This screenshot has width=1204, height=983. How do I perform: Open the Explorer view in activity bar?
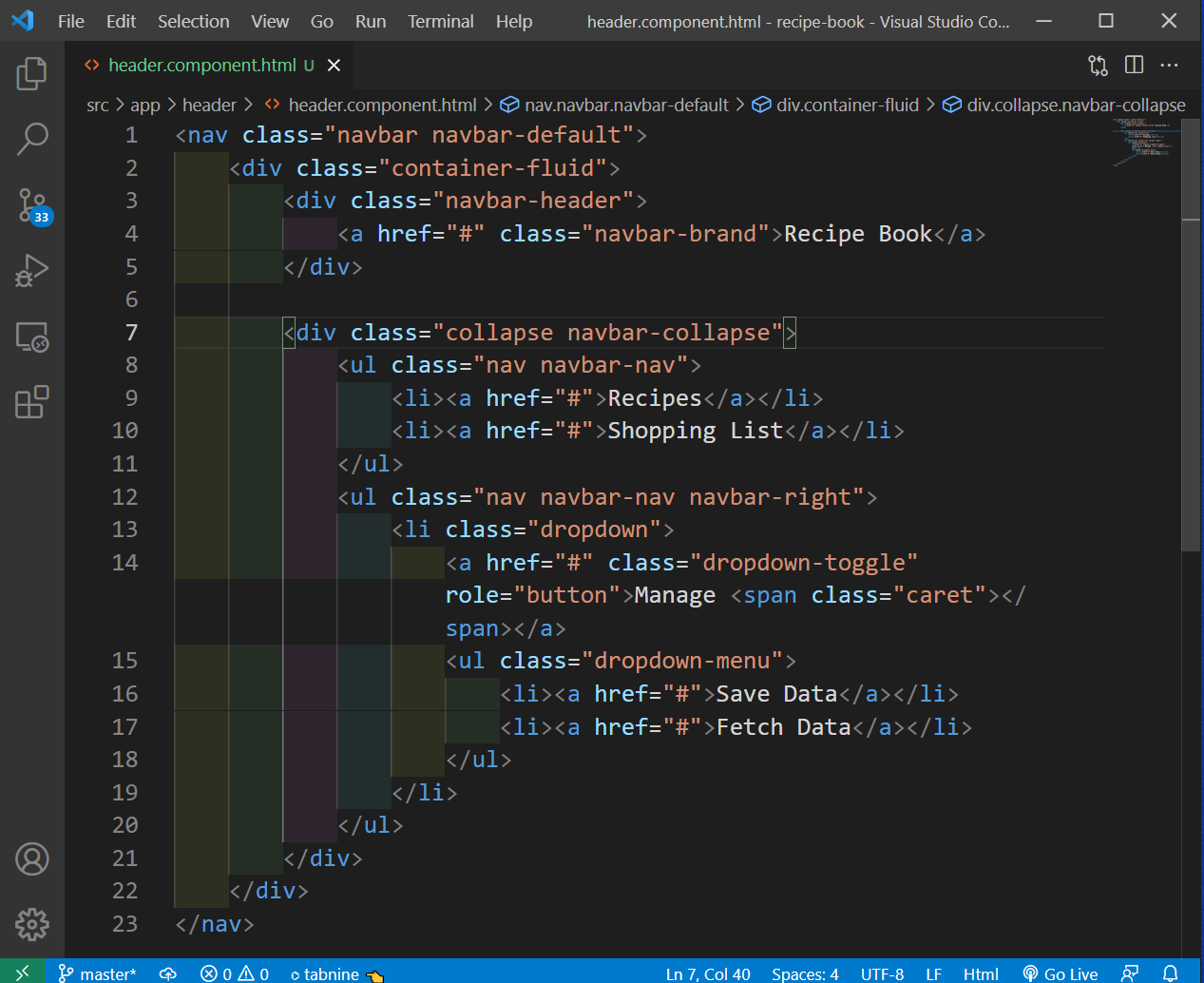pos(31,73)
